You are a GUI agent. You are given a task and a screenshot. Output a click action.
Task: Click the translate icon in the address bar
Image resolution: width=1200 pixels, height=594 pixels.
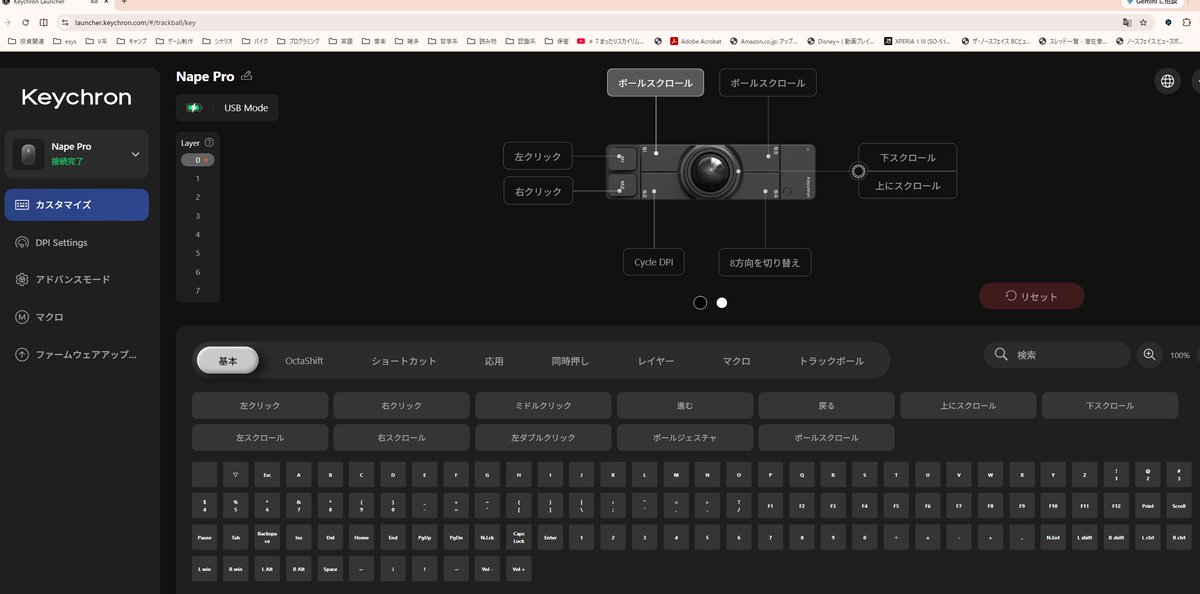pos(1127,21)
